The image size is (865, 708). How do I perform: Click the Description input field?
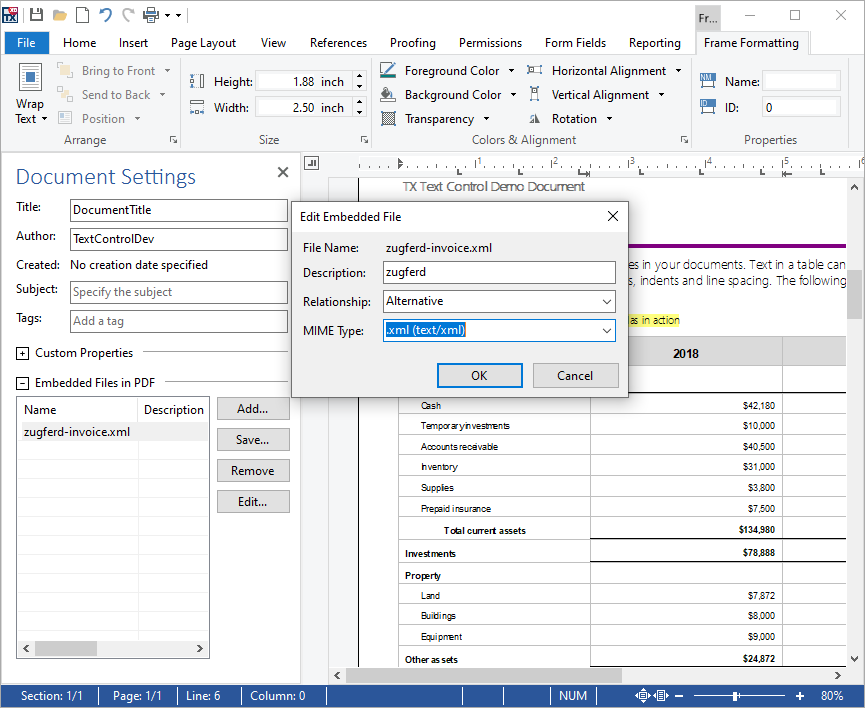(498, 272)
